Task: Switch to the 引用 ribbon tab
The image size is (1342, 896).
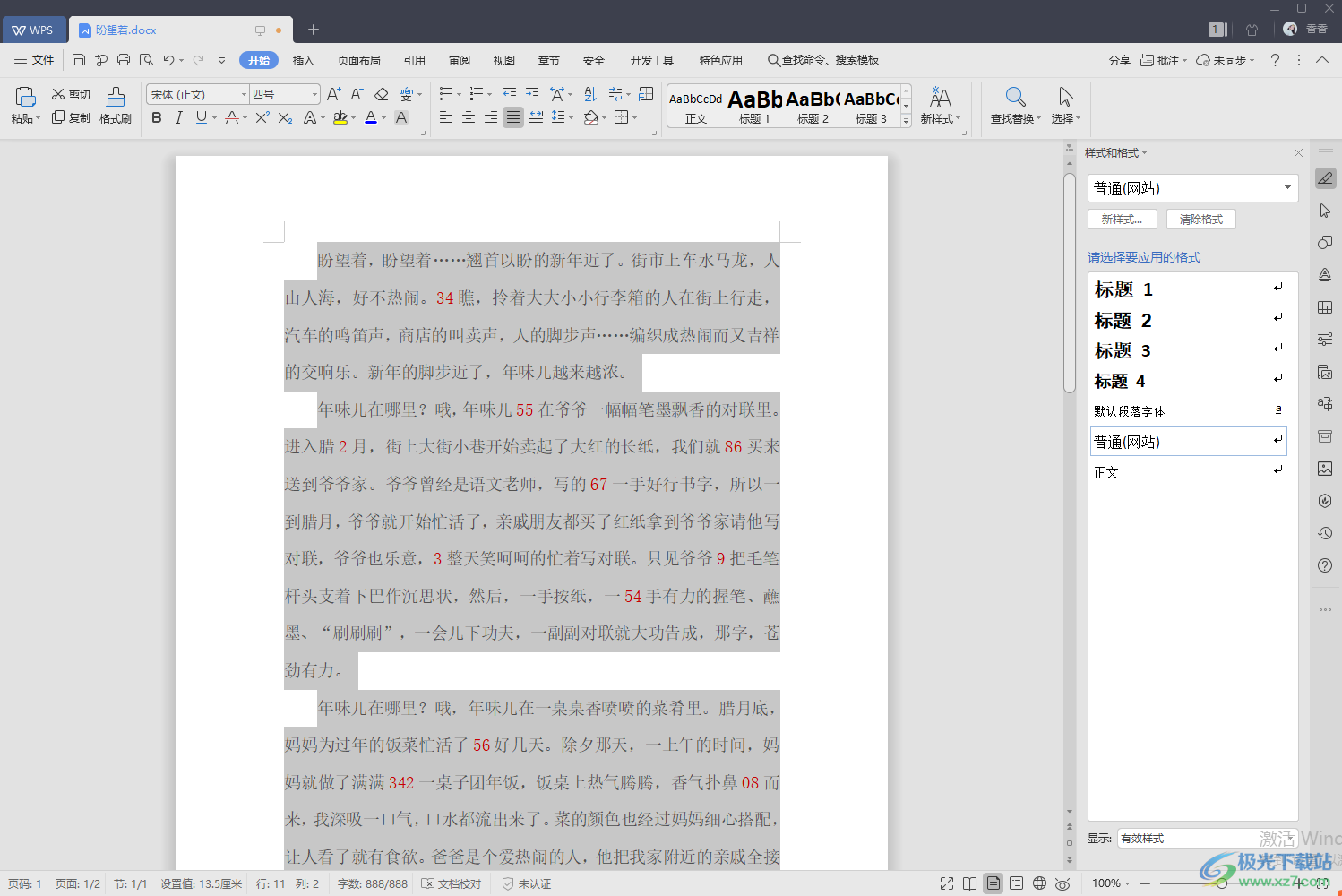Action: click(x=415, y=60)
